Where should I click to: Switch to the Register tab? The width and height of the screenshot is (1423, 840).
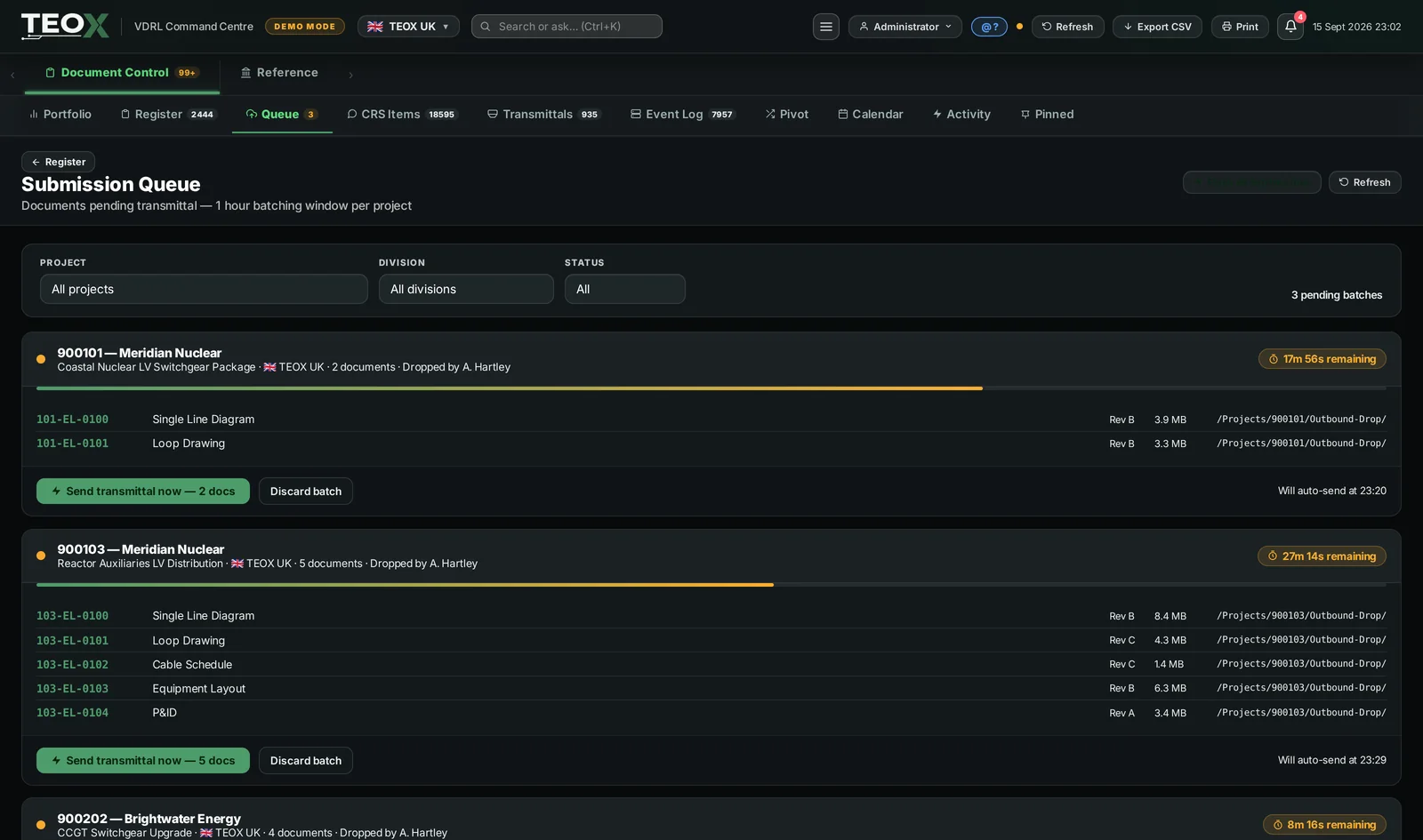[x=167, y=114]
